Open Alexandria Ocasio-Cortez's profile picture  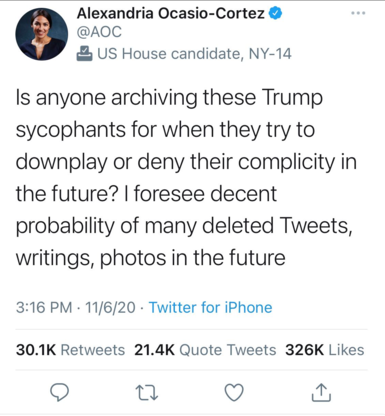click(x=41, y=34)
